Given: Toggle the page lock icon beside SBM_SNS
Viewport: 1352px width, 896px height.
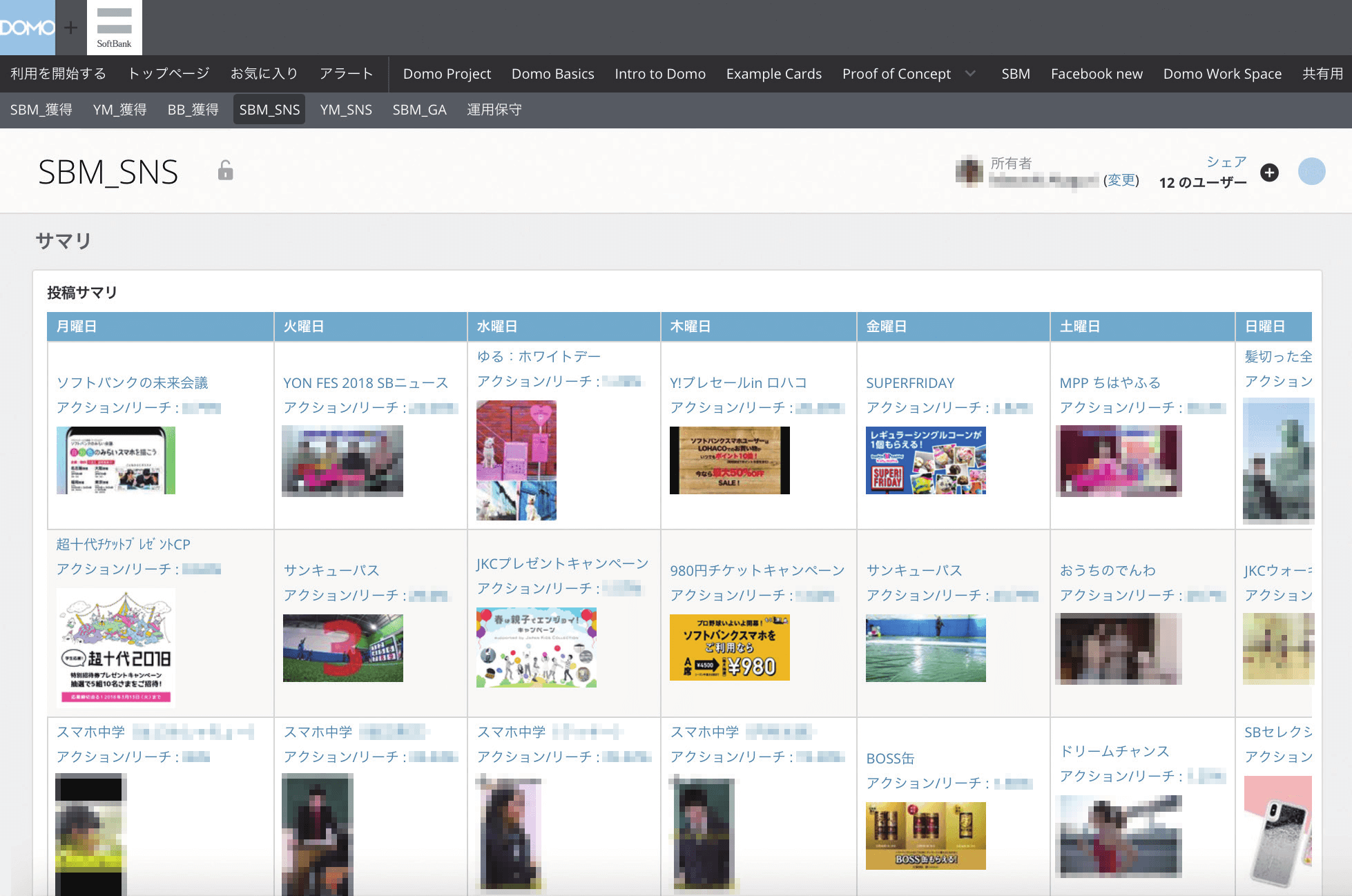Looking at the screenshot, I should pyautogui.click(x=225, y=171).
